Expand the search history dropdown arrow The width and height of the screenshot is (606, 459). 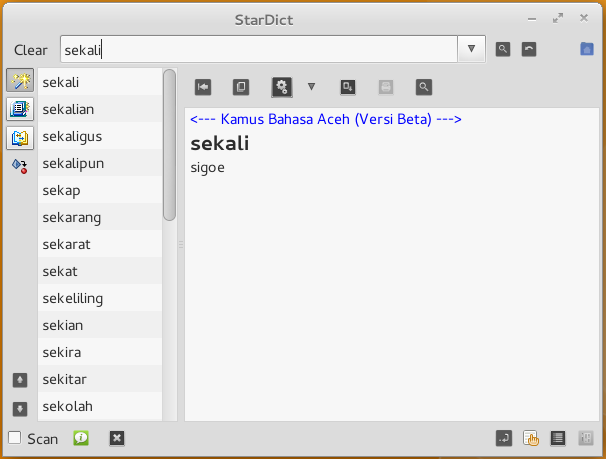[x=471, y=49]
